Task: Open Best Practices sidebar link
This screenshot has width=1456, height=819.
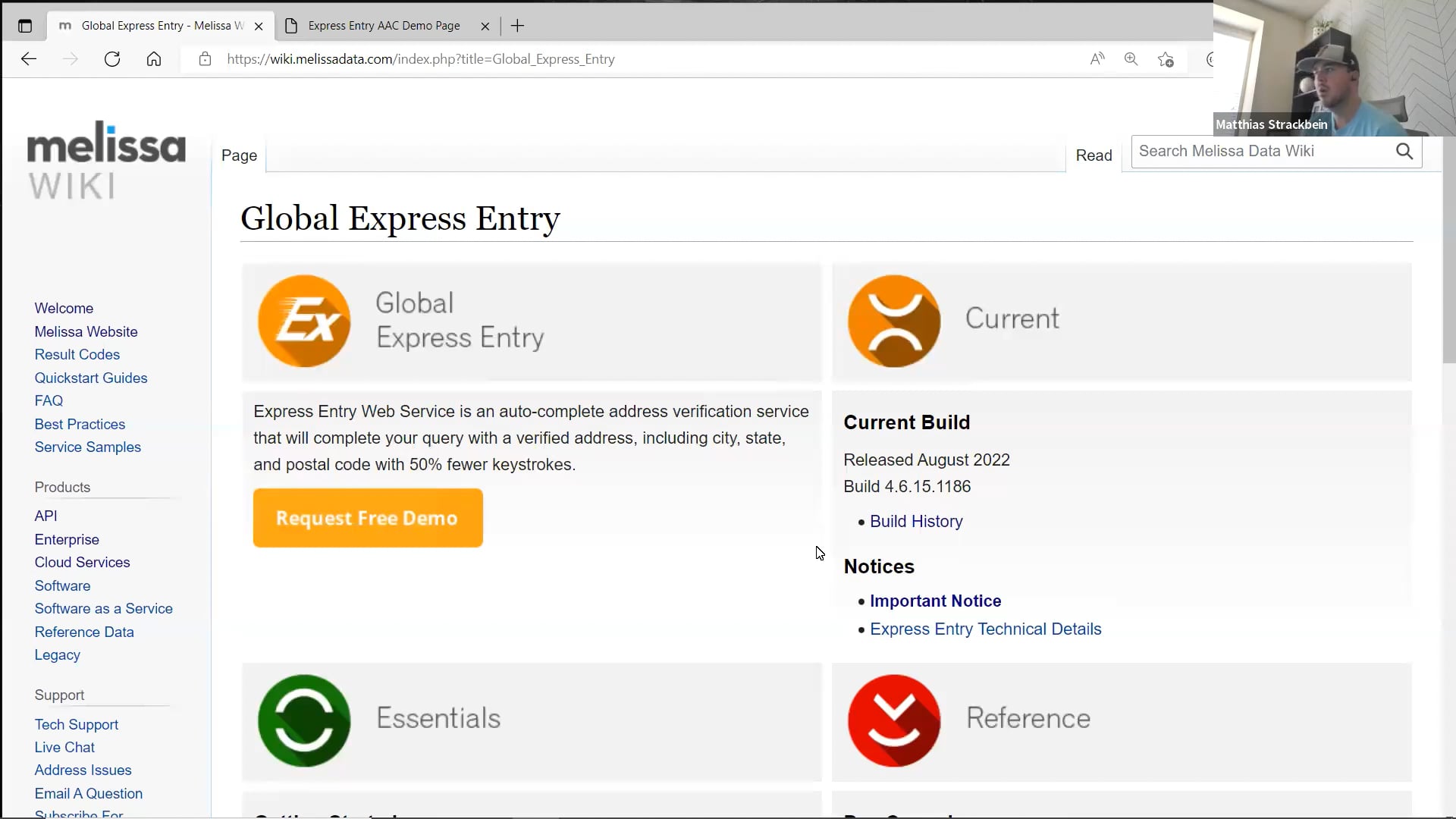Action: (x=80, y=425)
